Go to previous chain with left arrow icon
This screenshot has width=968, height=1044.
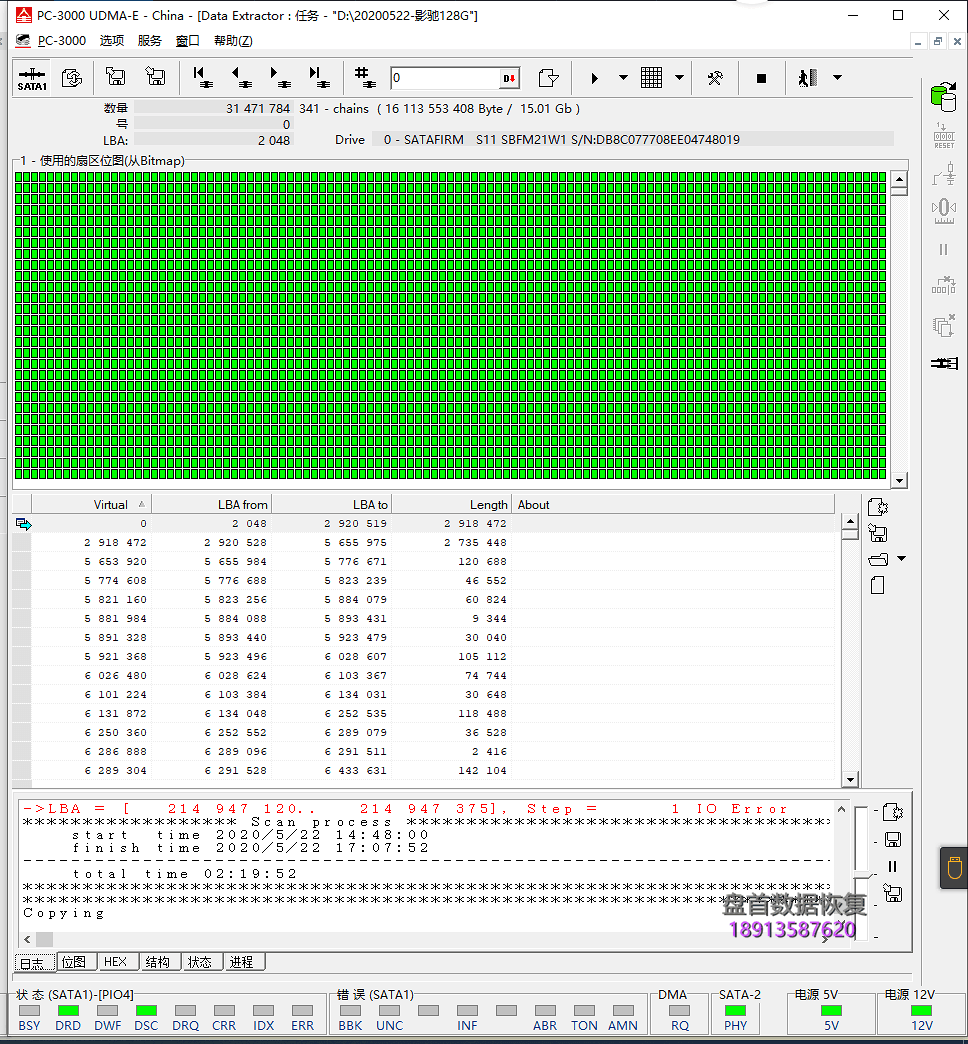pyautogui.click(x=241, y=78)
